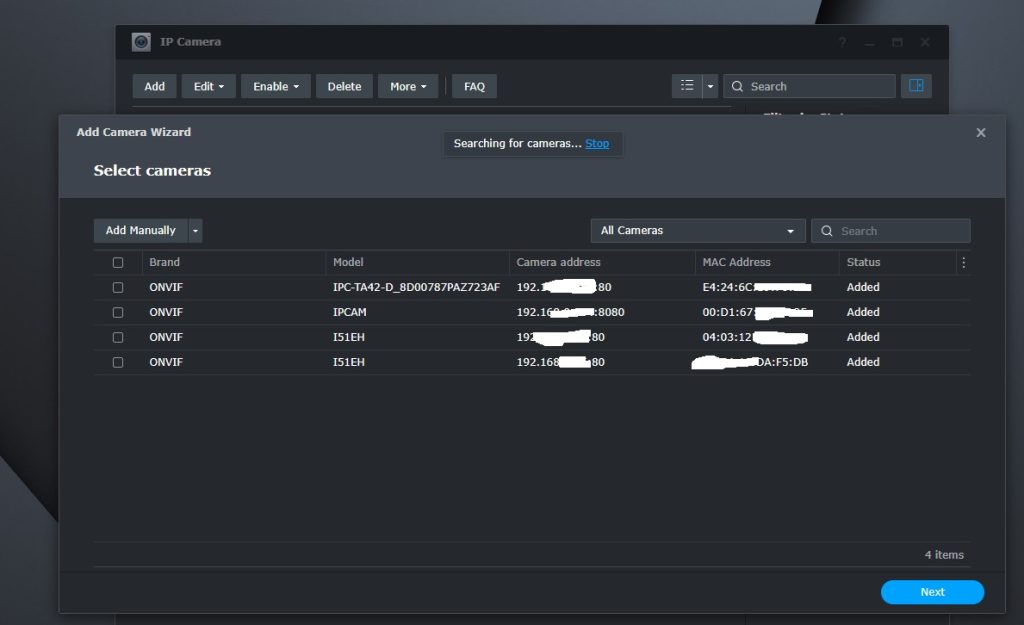Sort by the Camera address column header

558,262
